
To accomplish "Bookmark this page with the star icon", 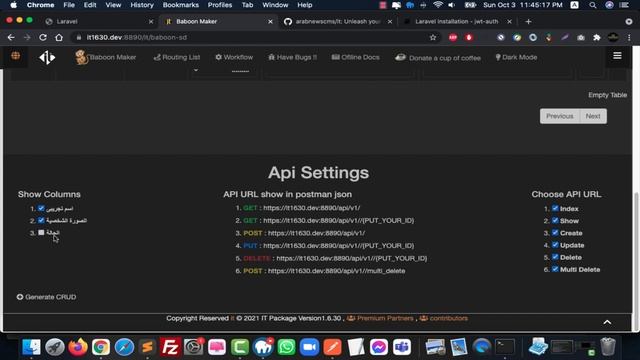I will click(433, 37).
